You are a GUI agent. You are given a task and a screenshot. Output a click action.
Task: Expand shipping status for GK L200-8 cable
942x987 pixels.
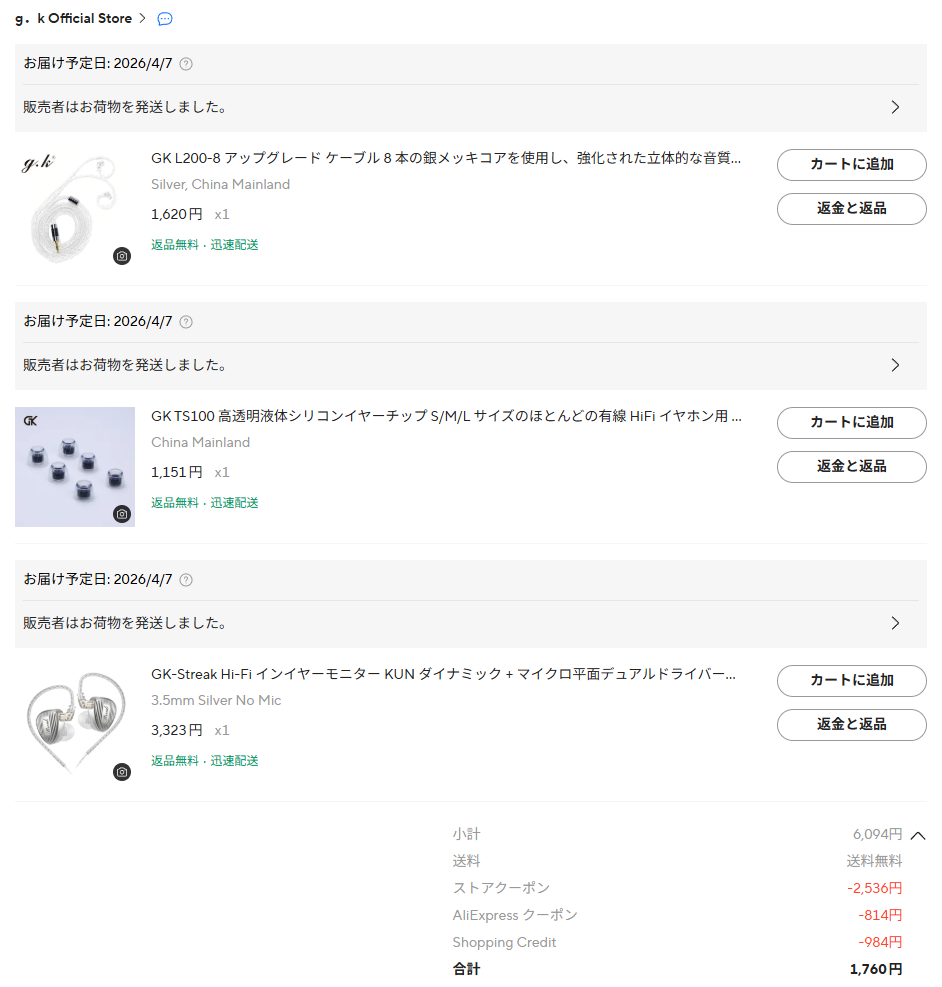click(x=895, y=107)
